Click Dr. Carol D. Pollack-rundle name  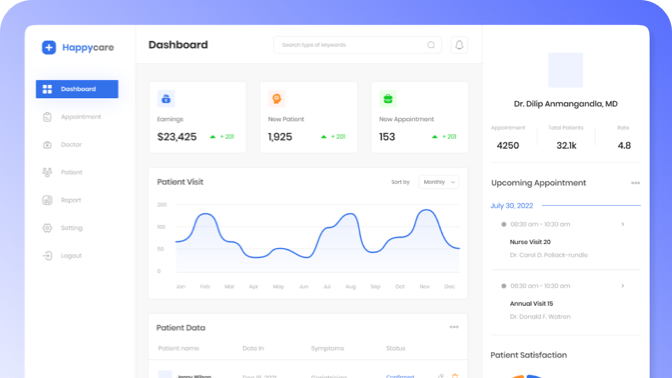(549, 255)
